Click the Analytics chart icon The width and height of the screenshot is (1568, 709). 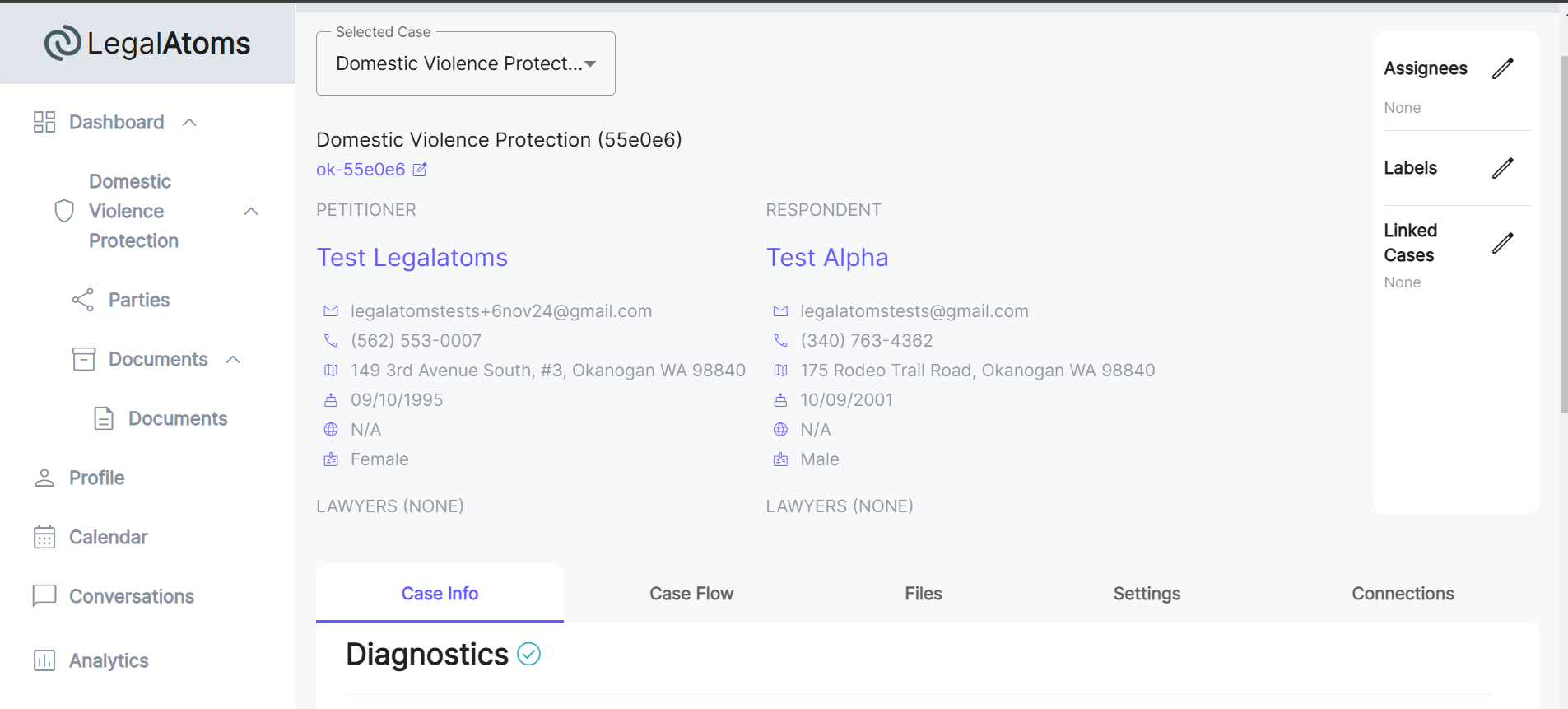pos(44,660)
